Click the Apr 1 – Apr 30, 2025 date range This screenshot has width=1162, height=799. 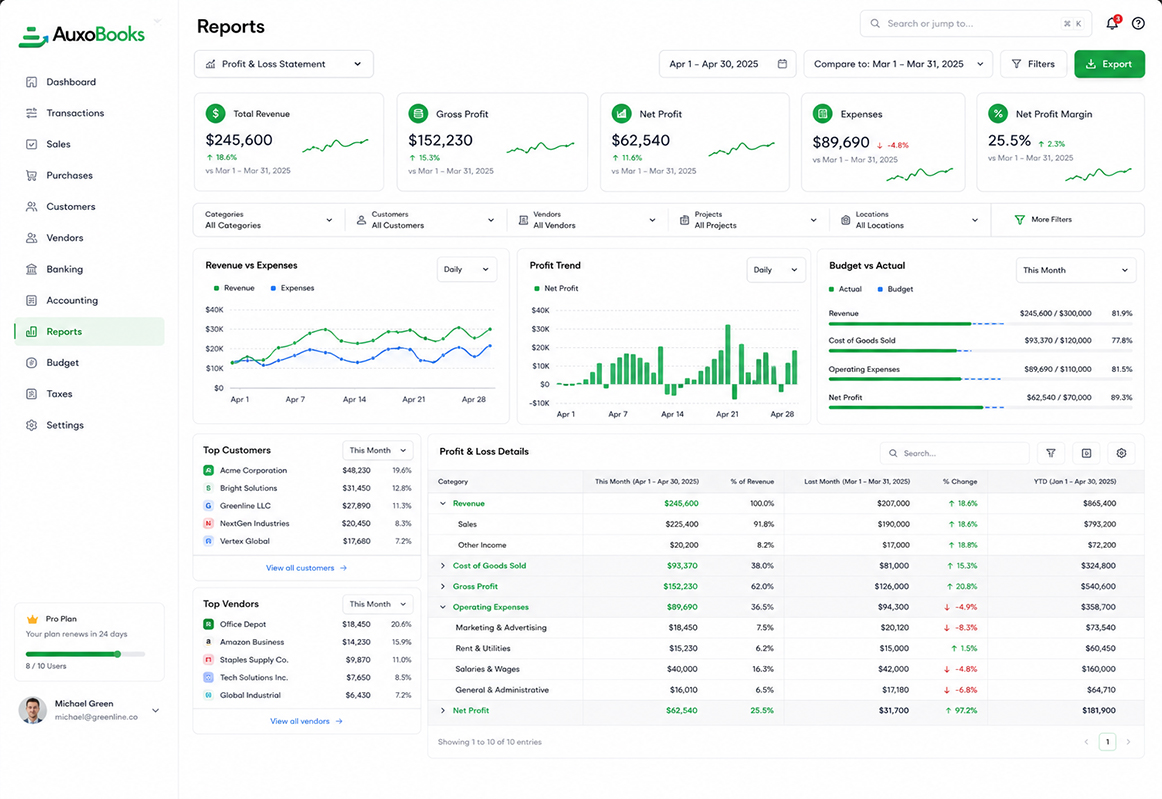727,64
